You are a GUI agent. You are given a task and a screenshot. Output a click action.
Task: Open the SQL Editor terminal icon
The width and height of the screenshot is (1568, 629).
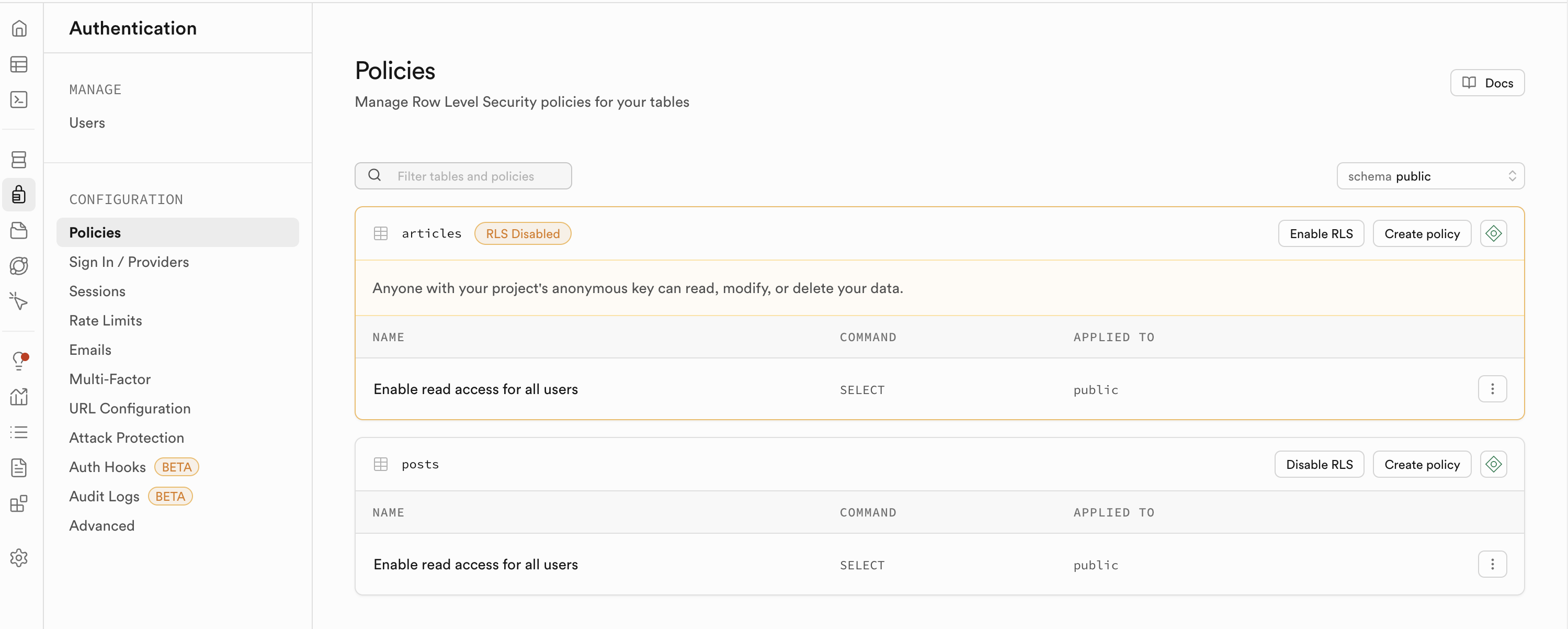pyautogui.click(x=19, y=100)
